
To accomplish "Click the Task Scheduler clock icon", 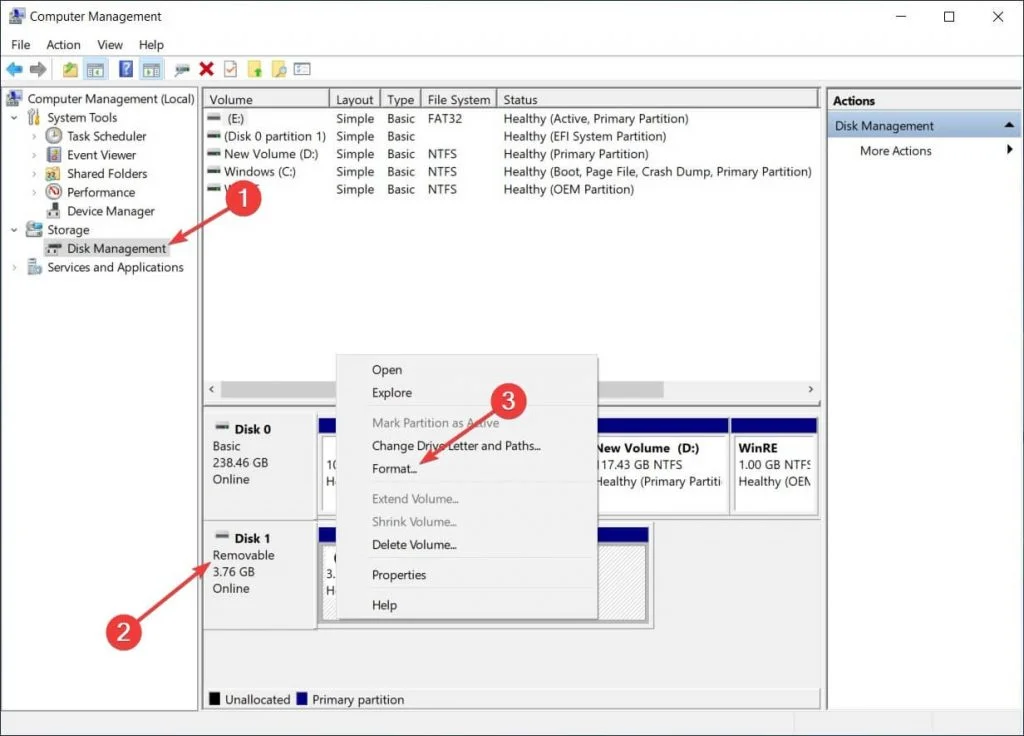I will pyautogui.click(x=54, y=136).
